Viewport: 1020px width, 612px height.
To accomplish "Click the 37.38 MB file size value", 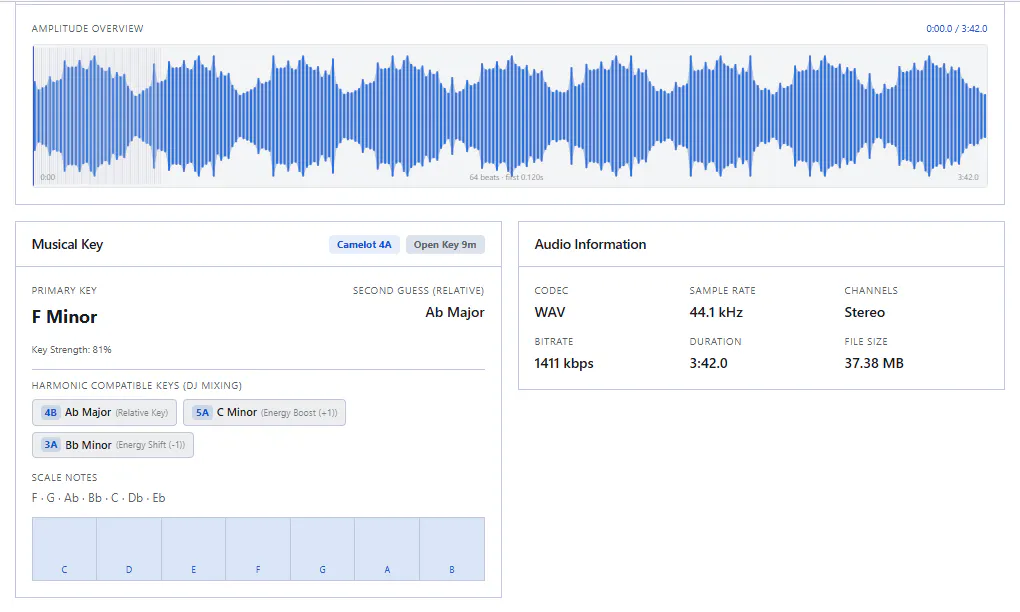I will pos(874,363).
